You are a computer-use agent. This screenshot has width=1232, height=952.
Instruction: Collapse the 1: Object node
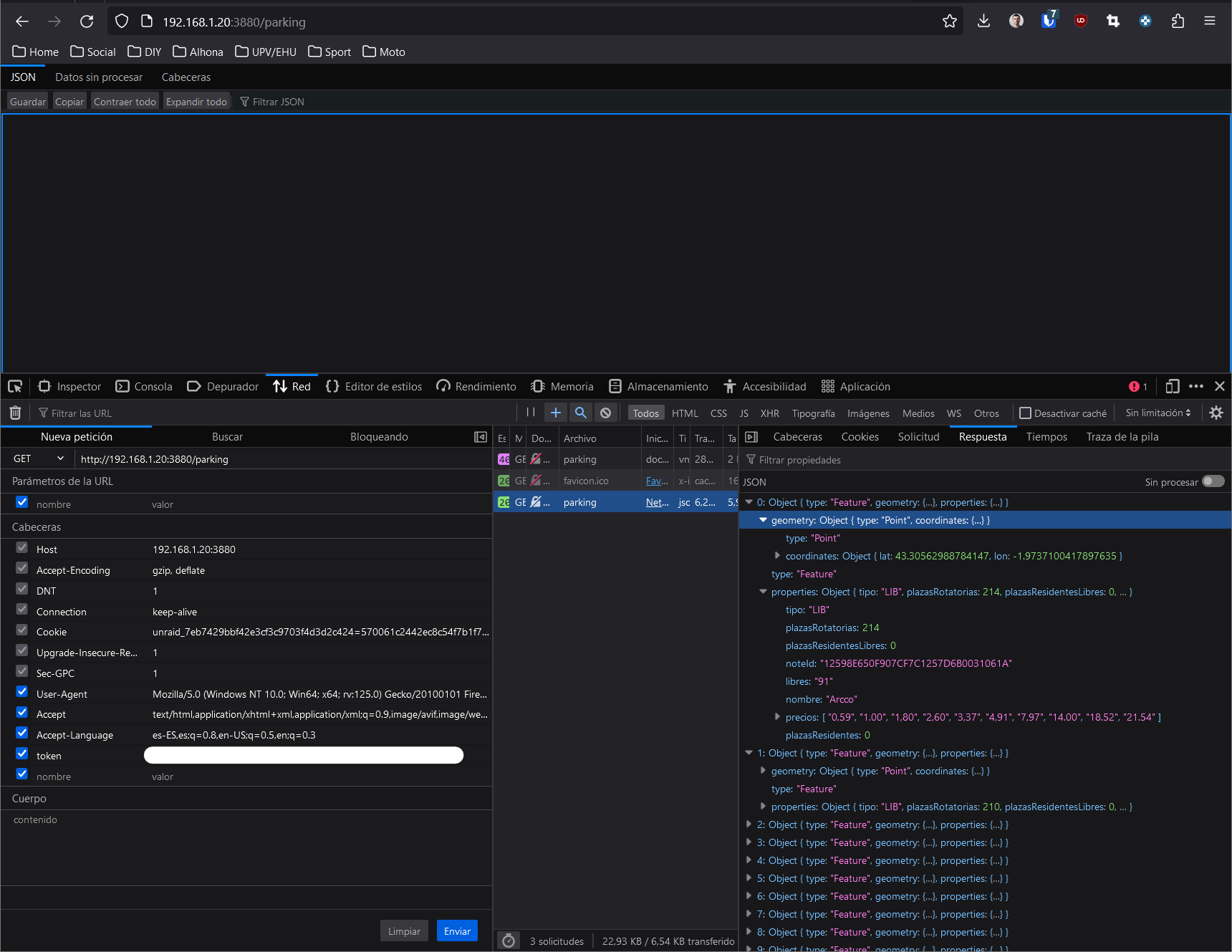tap(749, 754)
